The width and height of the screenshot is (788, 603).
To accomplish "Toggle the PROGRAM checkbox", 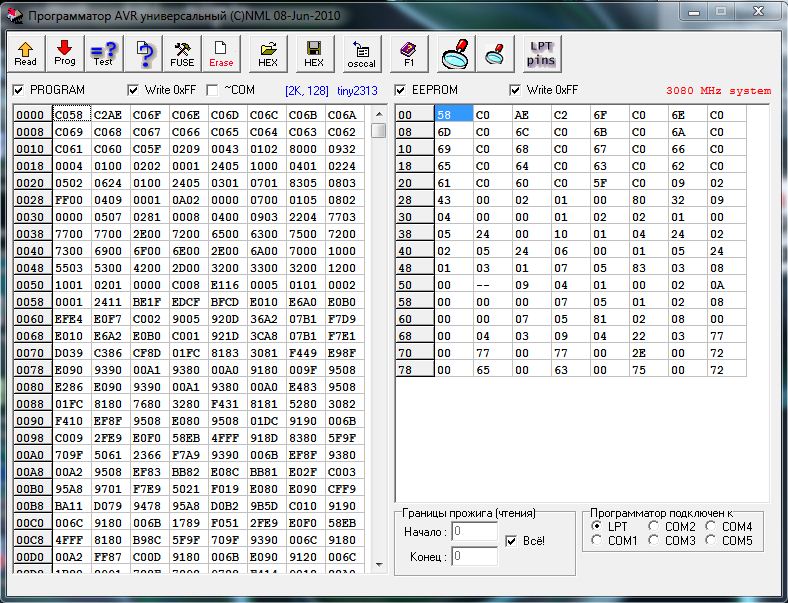I will [x=19, y=90].
